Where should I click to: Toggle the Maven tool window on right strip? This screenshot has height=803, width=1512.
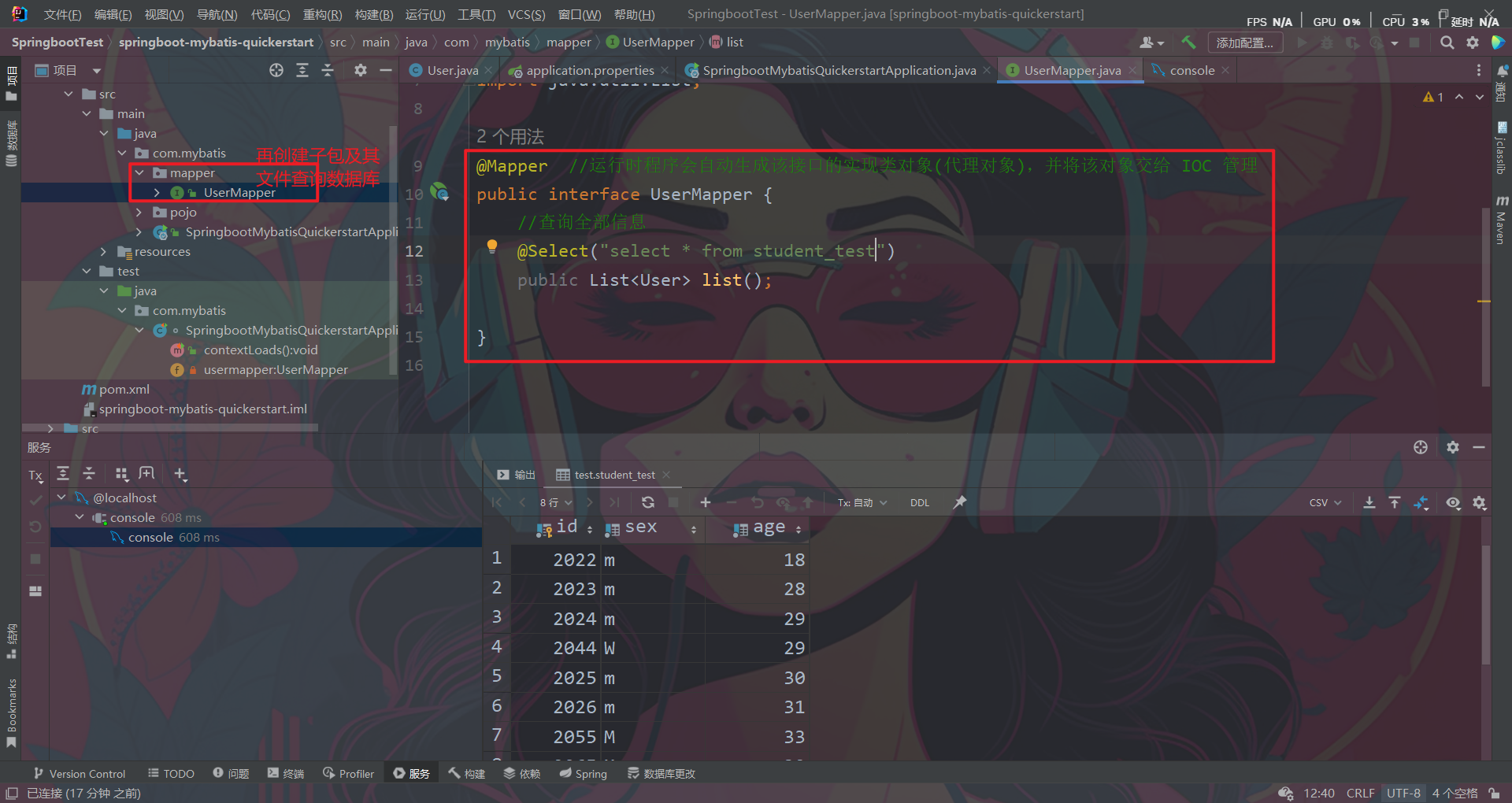(1502, 220)
